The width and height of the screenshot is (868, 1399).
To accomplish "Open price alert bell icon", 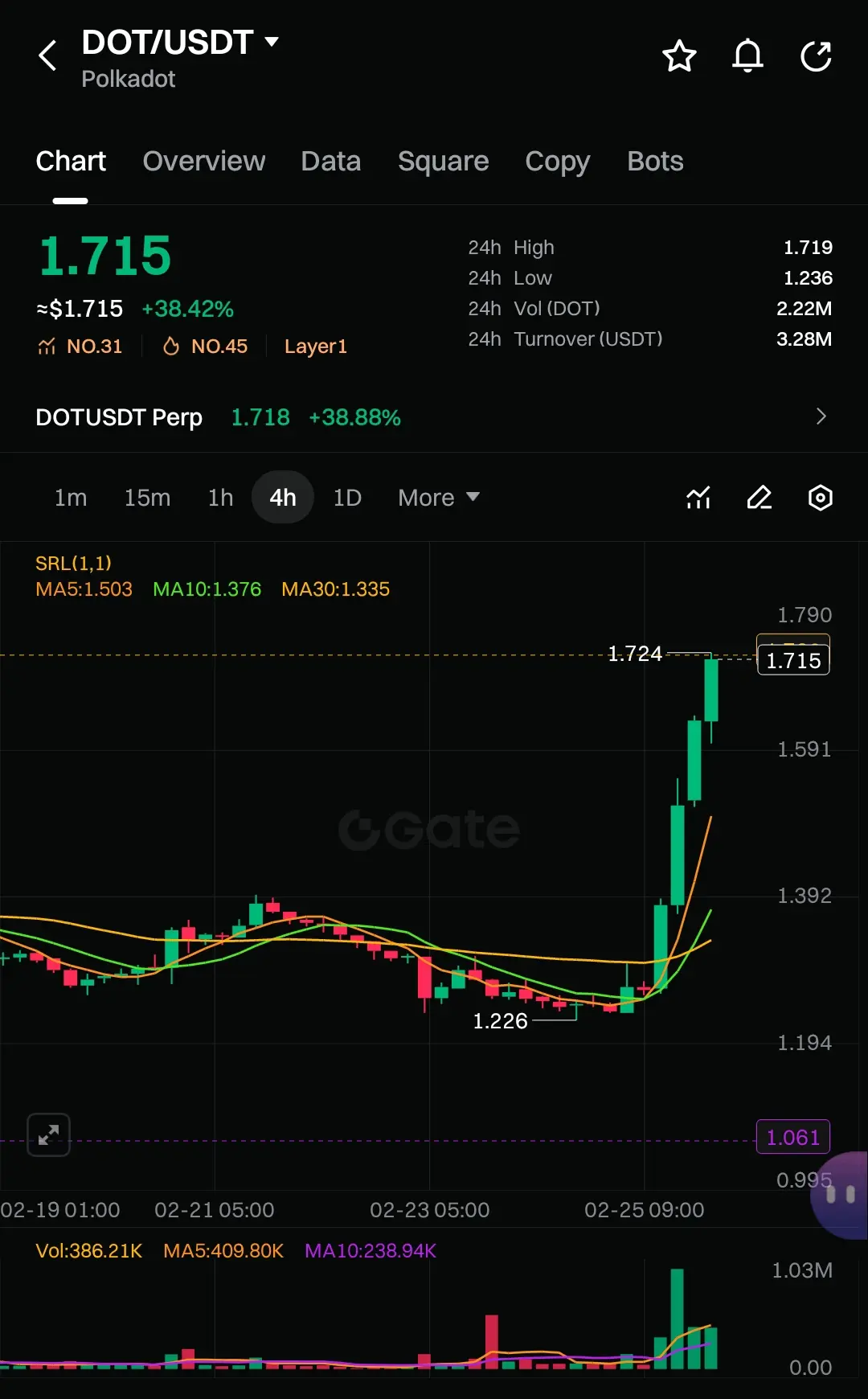I will (747, 55).
